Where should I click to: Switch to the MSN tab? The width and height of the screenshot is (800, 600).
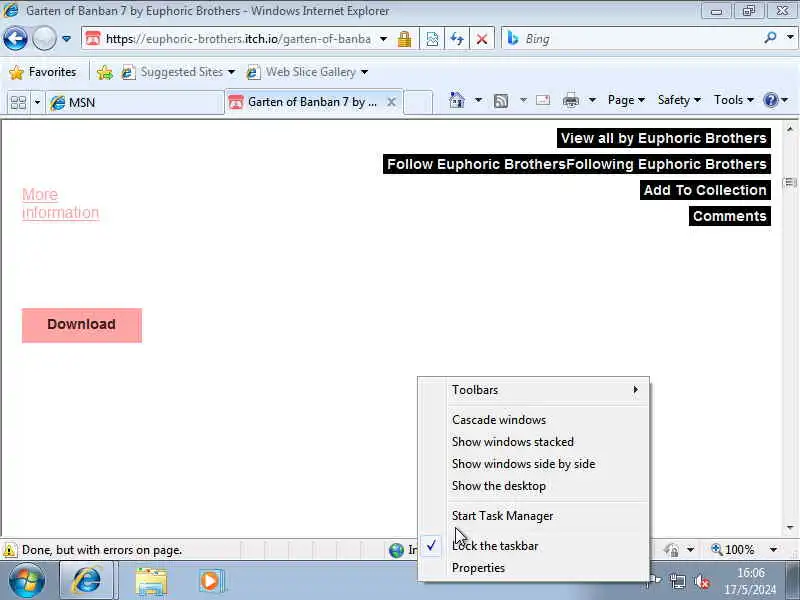coord(134,103)
